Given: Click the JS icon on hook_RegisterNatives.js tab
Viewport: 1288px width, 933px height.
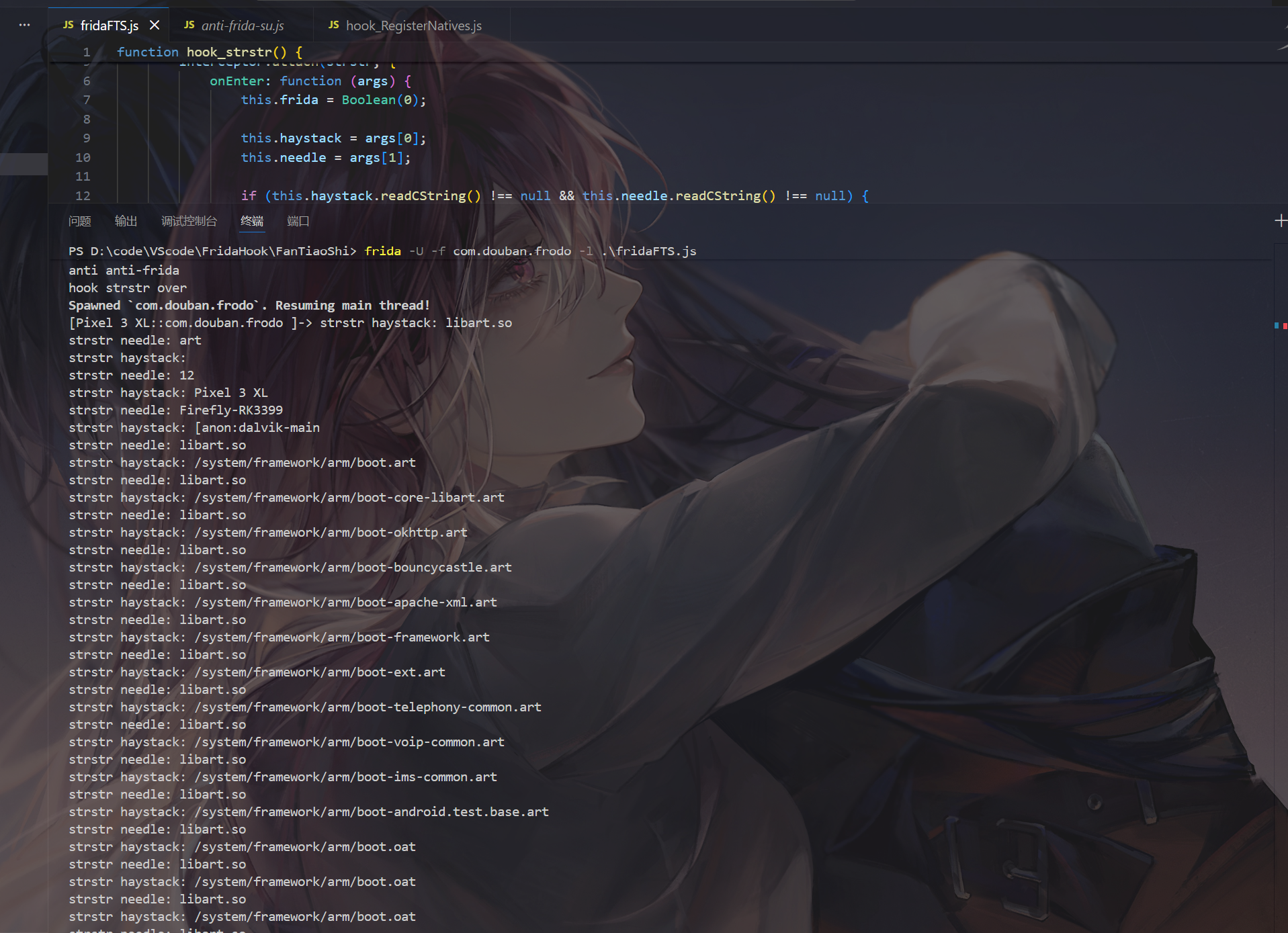Looking at the screenshot, I should pos(333,25).
